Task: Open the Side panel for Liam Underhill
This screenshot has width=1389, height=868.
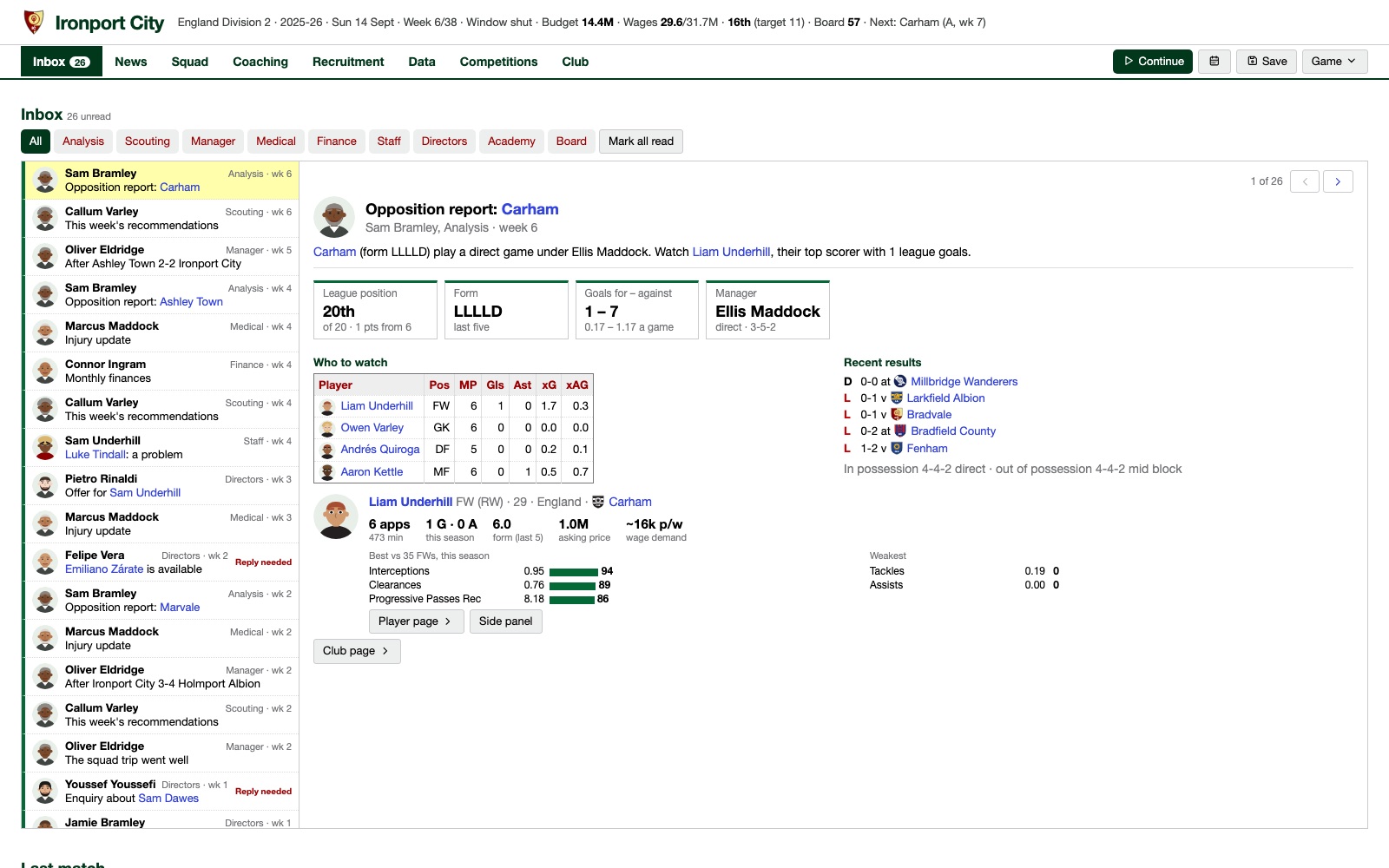Action: click(x=505, y=621)
